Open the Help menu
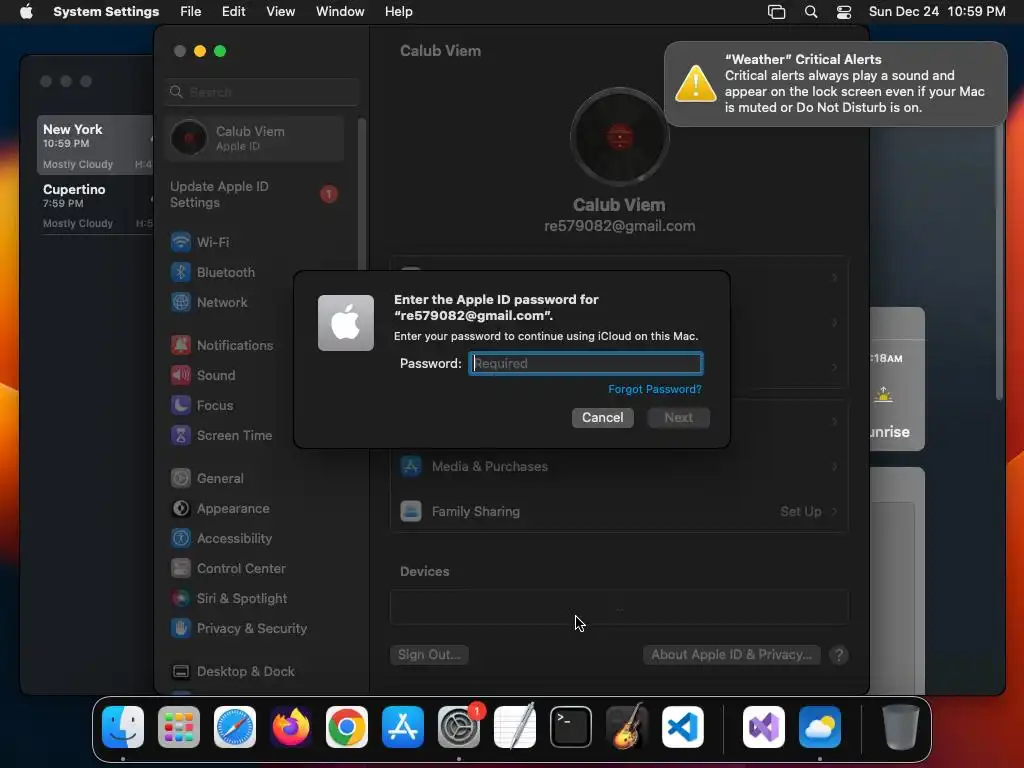Viewport: 1024px width, 768px height. (x=398, y=12)
